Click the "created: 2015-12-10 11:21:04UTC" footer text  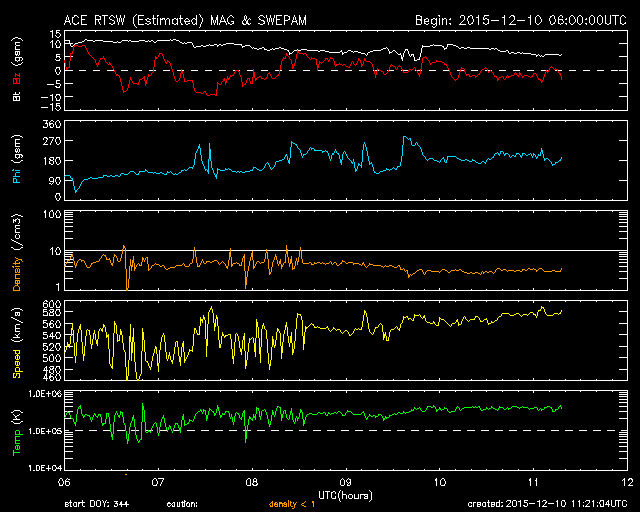click(x=547, y=504)
